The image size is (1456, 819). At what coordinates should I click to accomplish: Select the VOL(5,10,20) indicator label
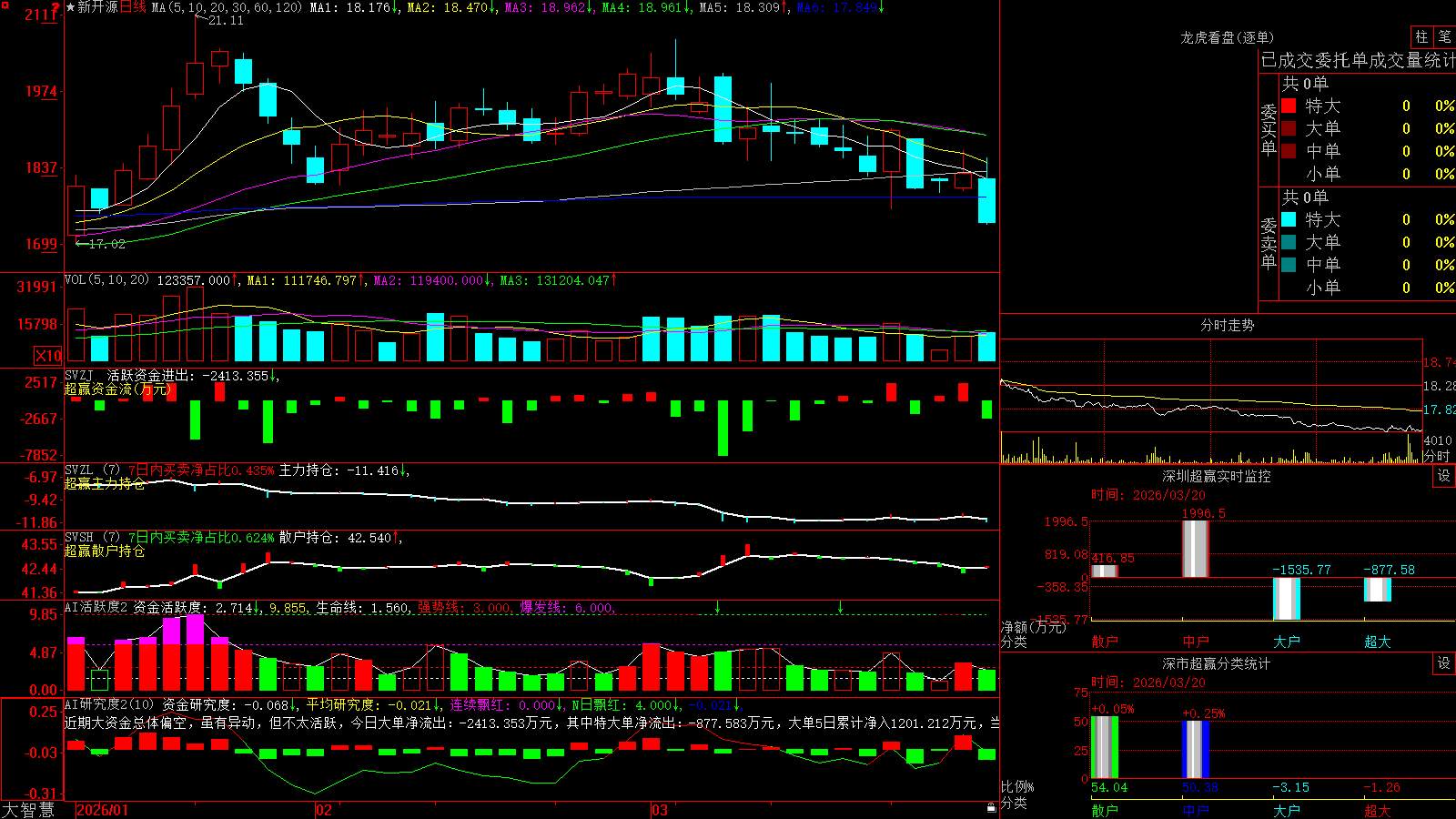click(x=106, y=280)
